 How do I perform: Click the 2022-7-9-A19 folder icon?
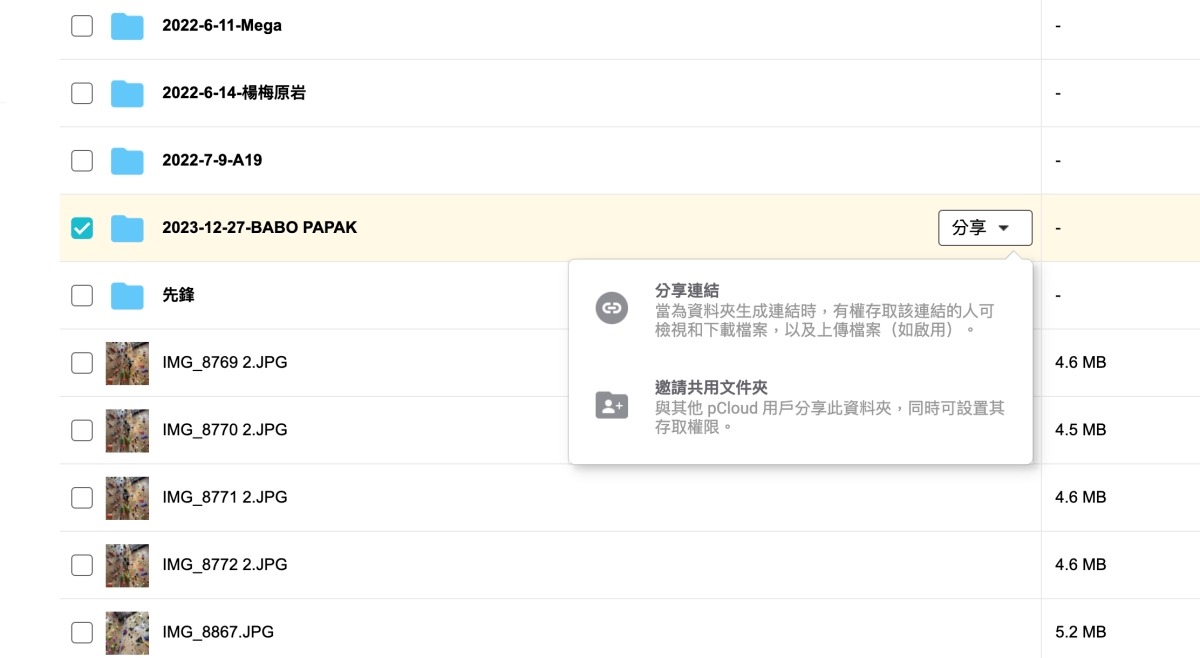point(127,160)
